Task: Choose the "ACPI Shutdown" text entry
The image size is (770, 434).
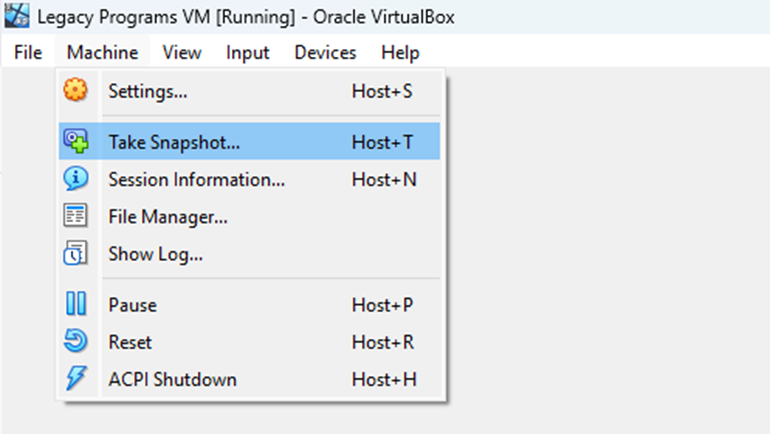Action: [172, 379]
